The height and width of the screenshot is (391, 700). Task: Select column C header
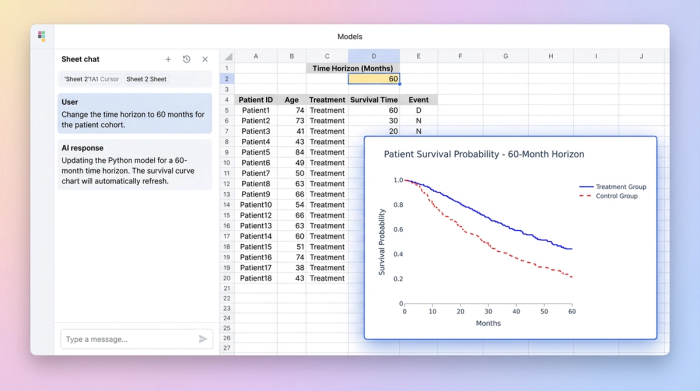pos(327,56)
